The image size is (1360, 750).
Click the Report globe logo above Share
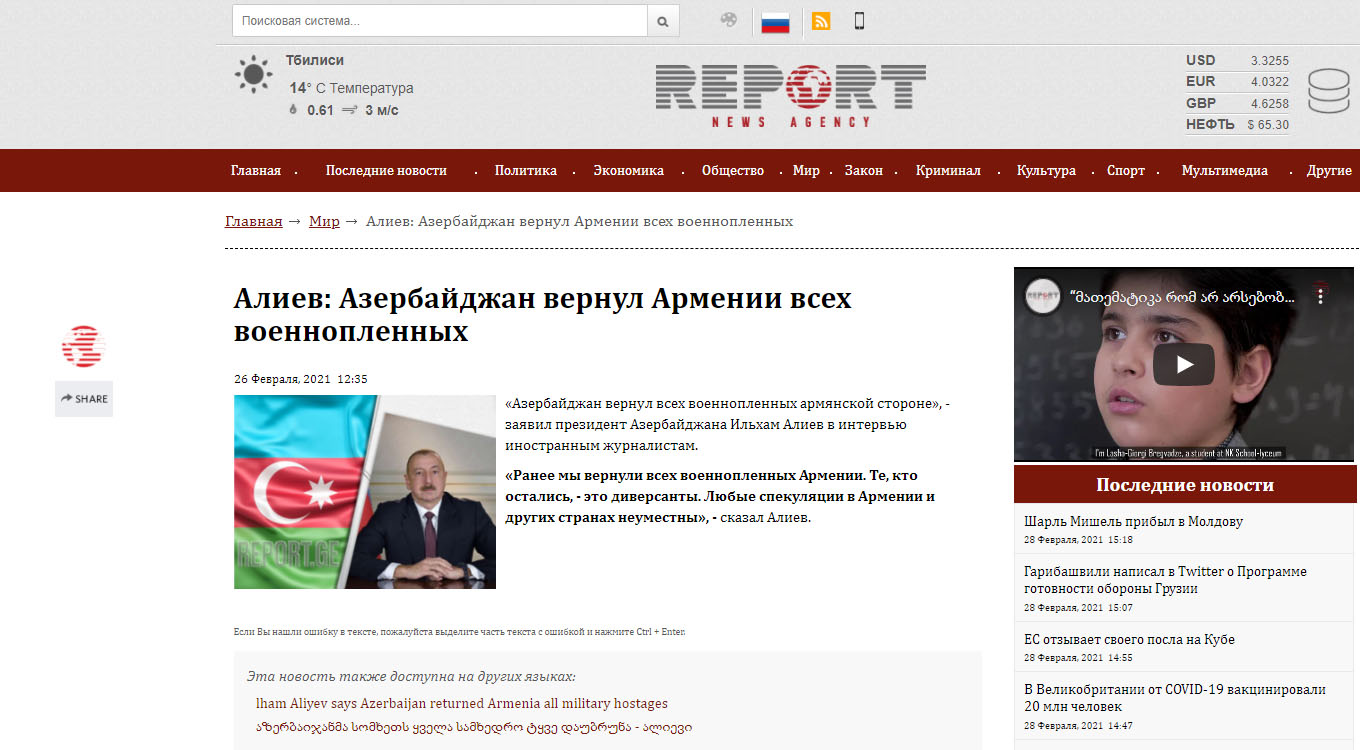point(84,347)
